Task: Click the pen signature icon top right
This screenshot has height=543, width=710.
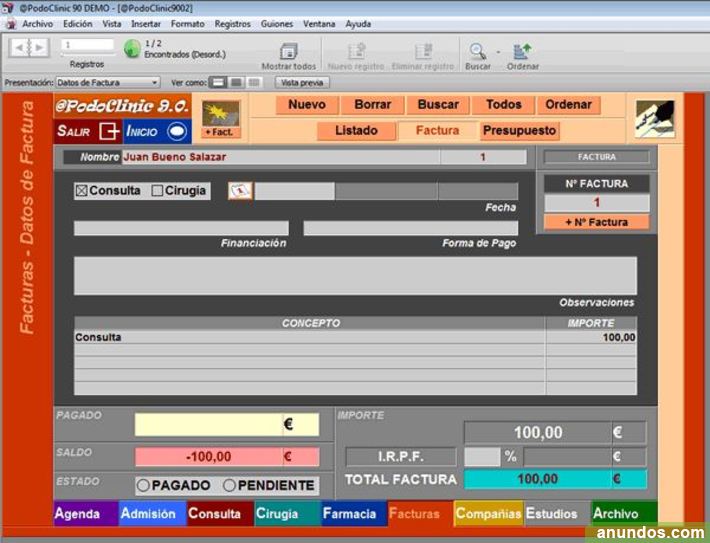Action: [655, 119]
